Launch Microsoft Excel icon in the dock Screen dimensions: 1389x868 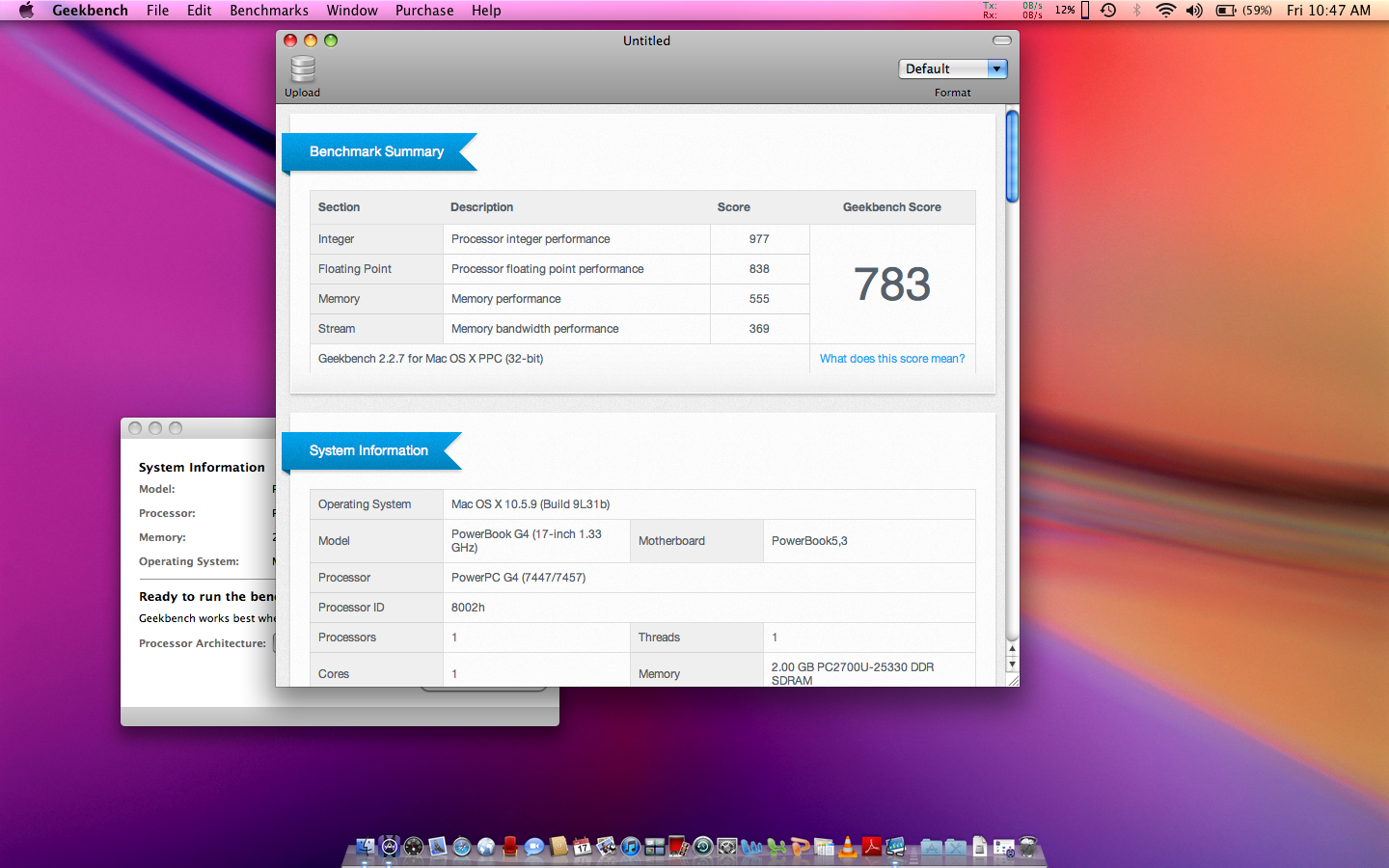pos(776,847)
